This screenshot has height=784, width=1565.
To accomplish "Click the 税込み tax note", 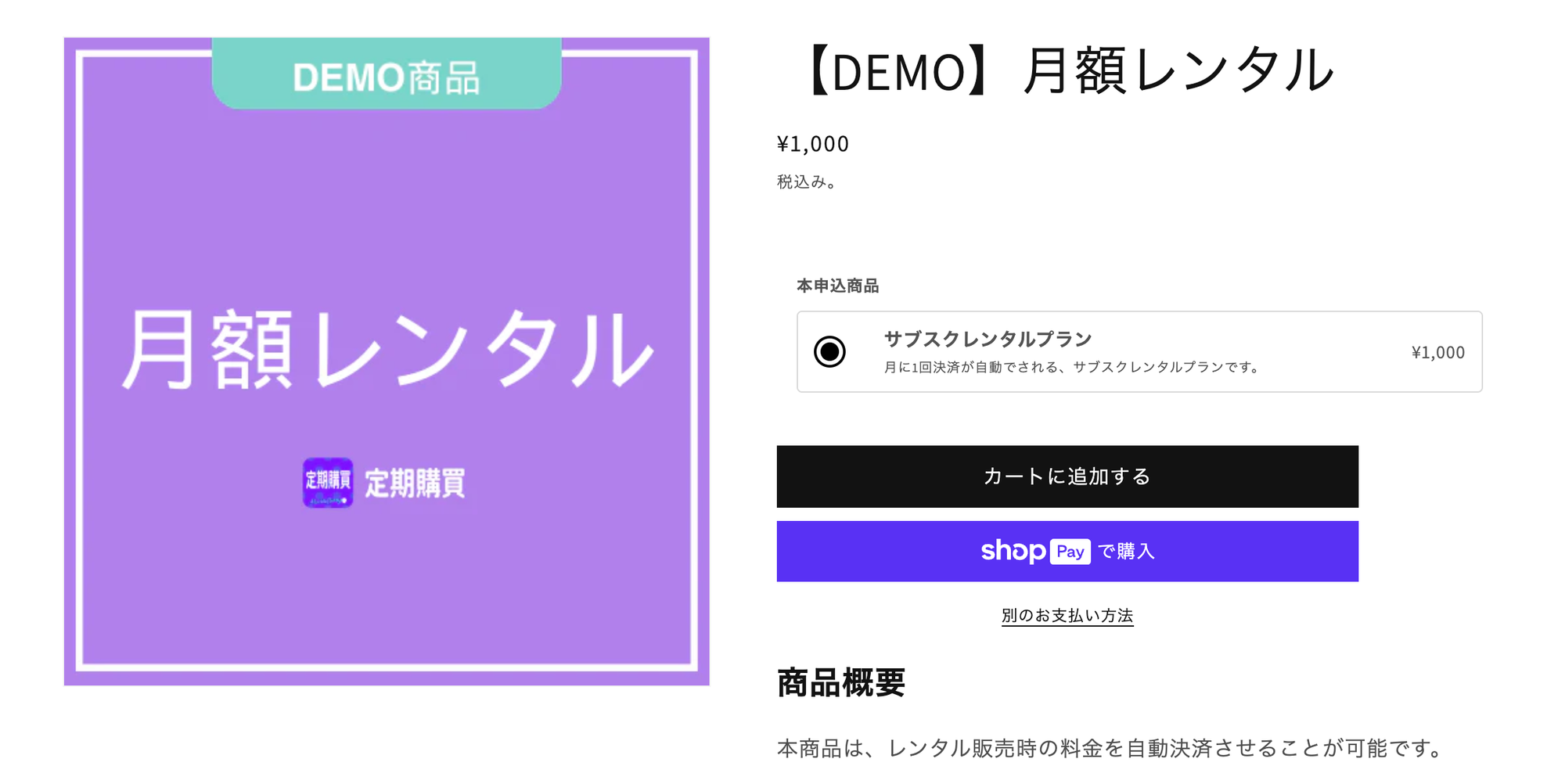I will (x=806, y=182).
